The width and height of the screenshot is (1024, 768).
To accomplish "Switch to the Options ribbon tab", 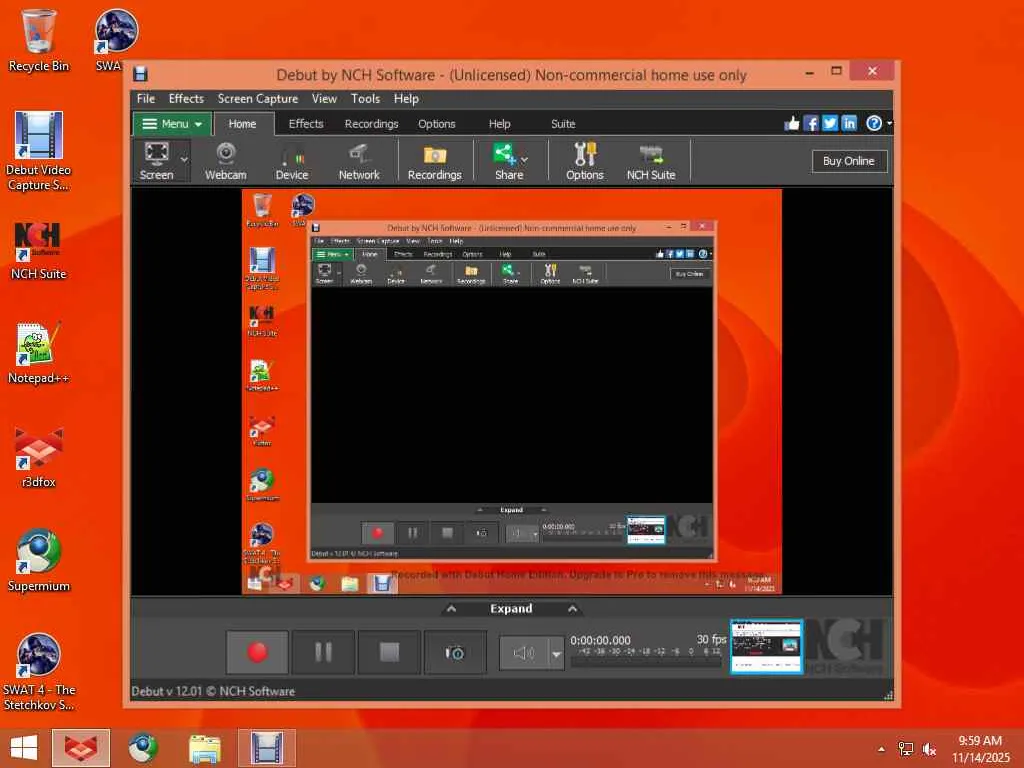I will [x=436, y=123].
